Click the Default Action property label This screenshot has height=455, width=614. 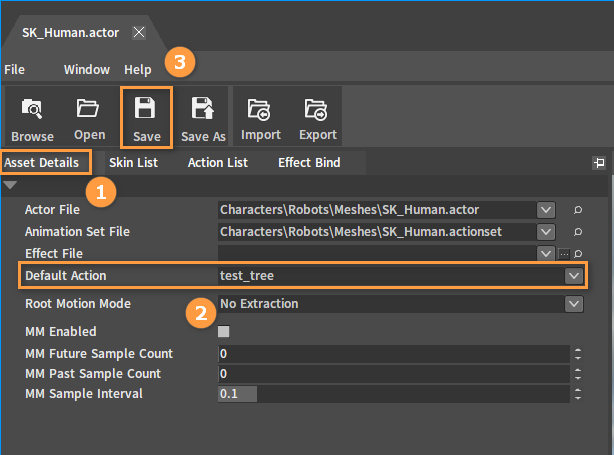click(66, 276)
